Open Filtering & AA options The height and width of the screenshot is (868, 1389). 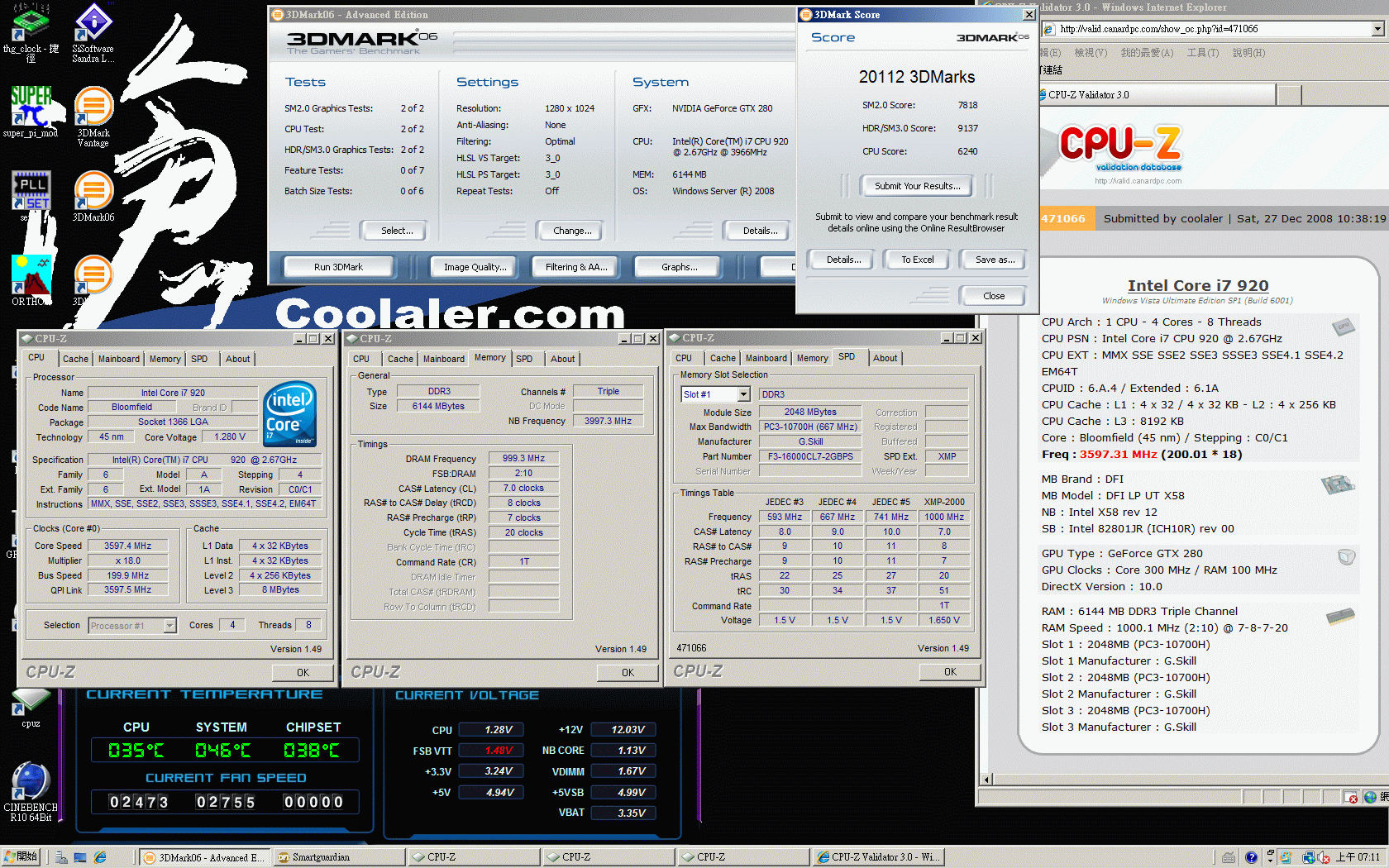pyautogui.click(x=576, y=267)
